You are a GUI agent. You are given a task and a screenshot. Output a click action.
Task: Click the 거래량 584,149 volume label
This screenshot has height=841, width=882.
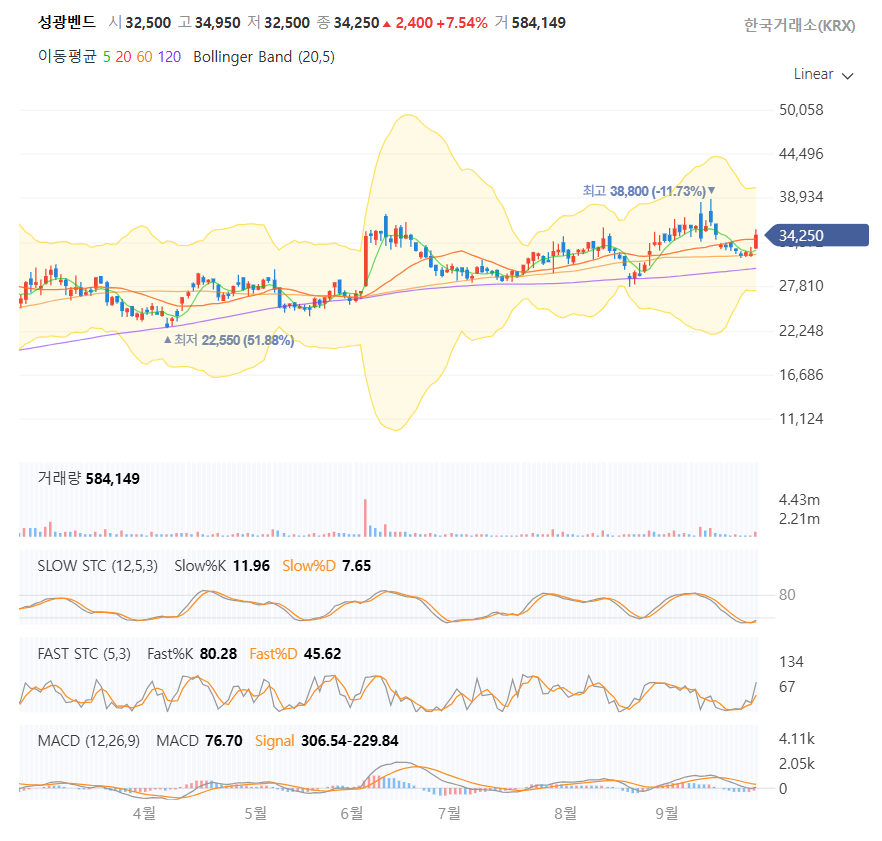coord(88,479)
